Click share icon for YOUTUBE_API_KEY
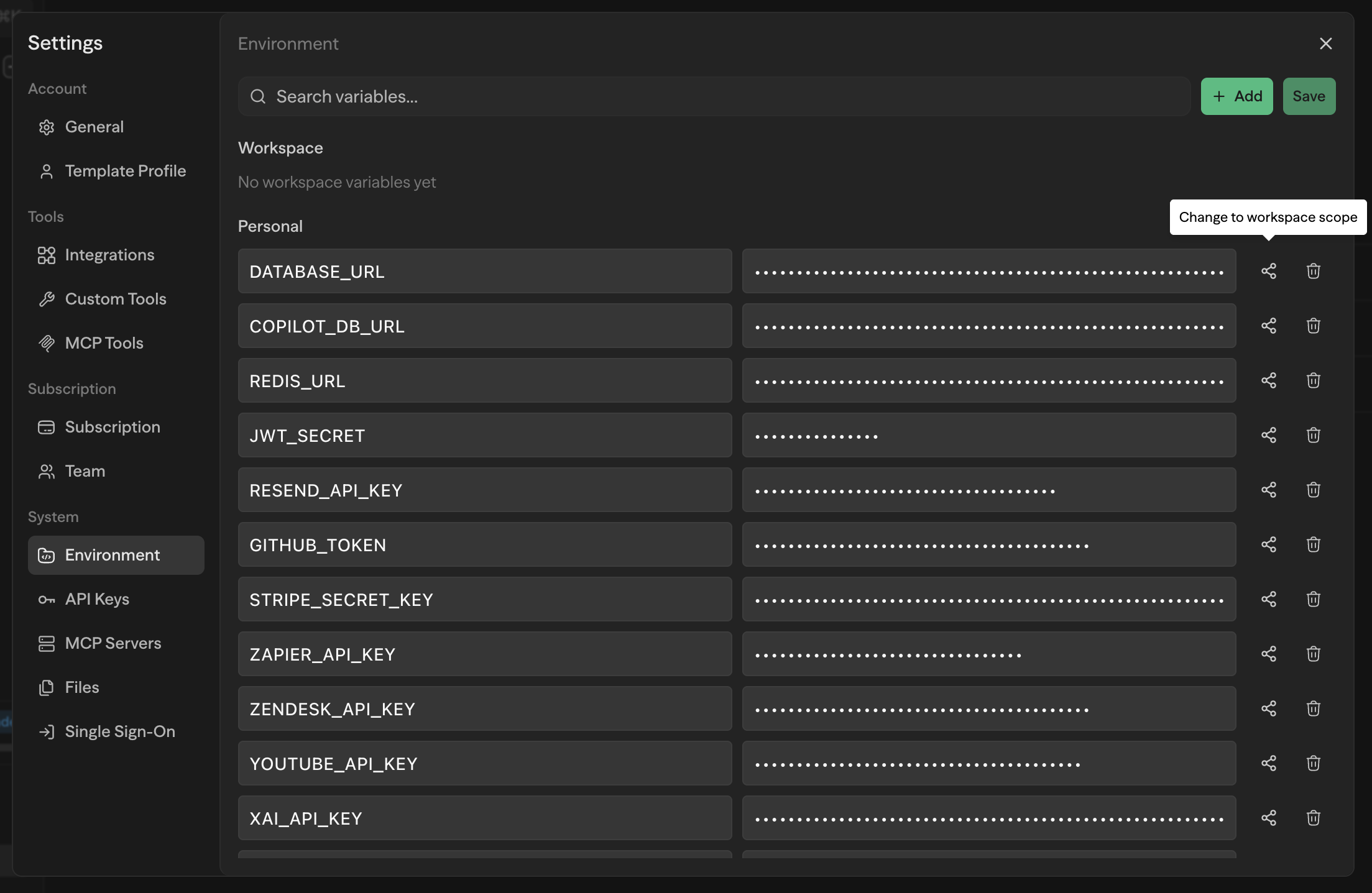Viewport: 1372px width, 893px height. click(x=1268, y=763)
